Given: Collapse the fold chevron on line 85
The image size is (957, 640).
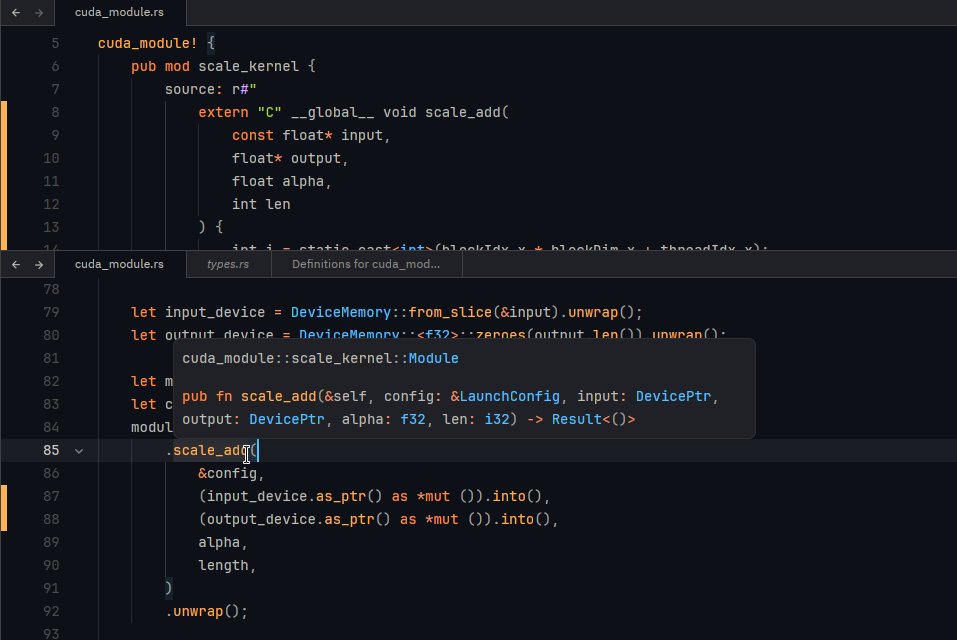Looking at the screenshot, I should 79,451.
